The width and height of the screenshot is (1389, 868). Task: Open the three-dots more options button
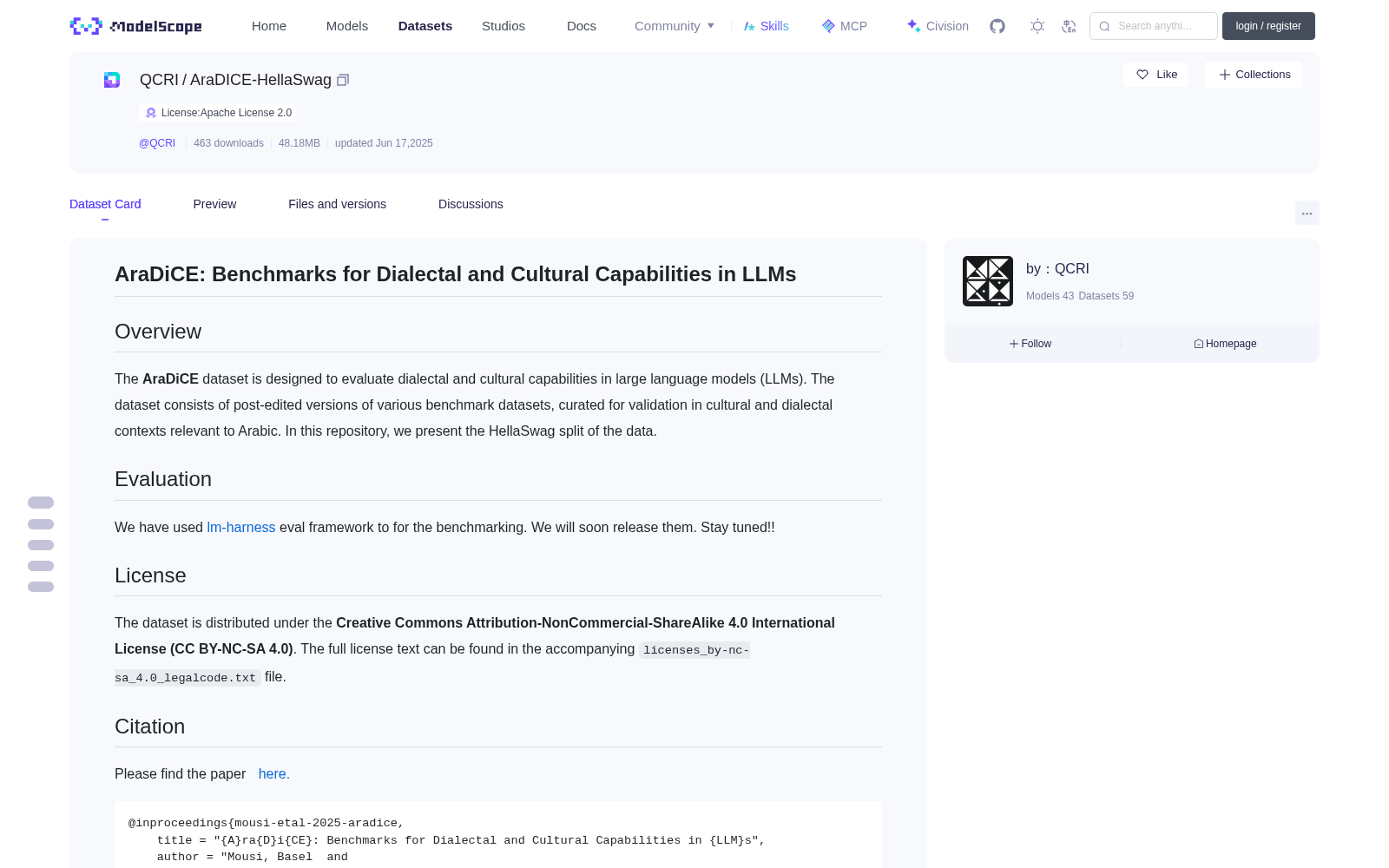[x=1307, y=213]
